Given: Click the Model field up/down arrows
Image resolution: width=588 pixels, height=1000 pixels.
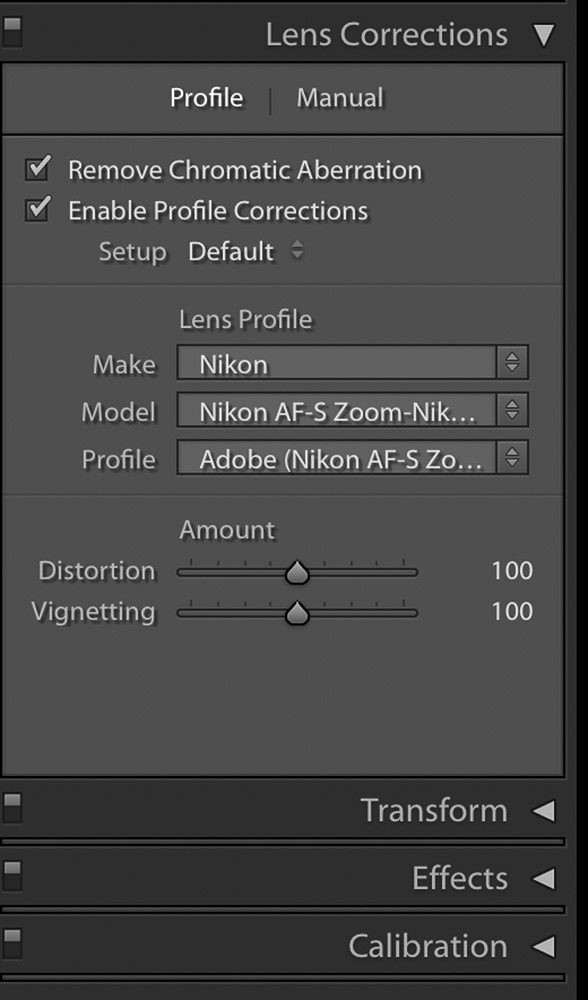Looking at the screenshot, I should 512,409.
